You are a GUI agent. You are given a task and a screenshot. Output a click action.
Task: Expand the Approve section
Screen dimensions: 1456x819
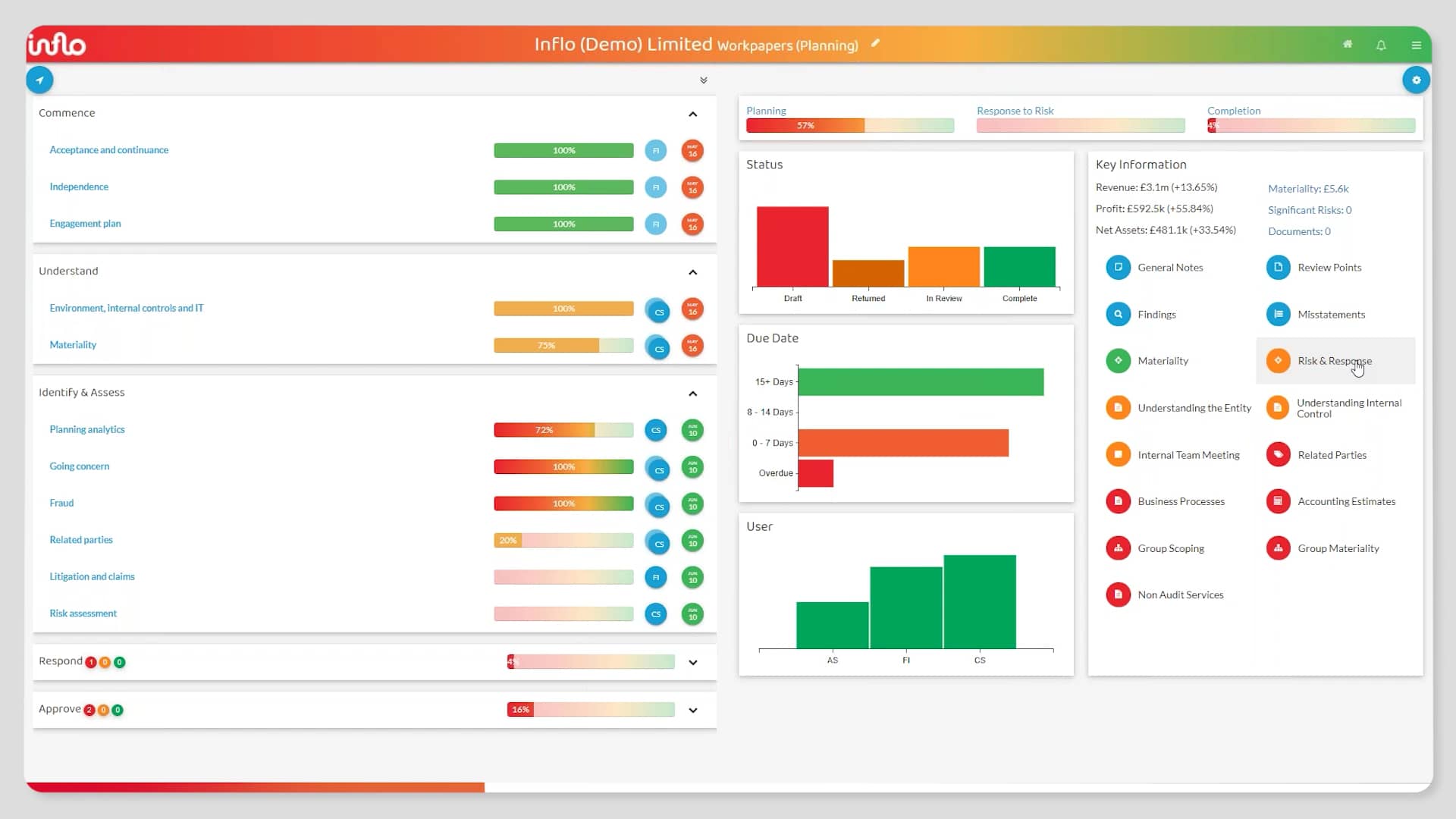tap(692, 711)
